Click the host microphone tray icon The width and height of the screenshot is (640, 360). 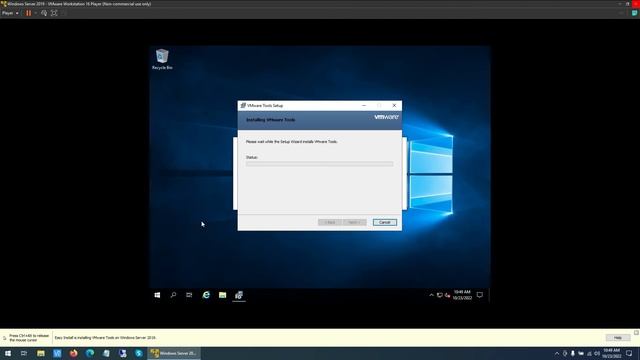[x=573, y=353]
